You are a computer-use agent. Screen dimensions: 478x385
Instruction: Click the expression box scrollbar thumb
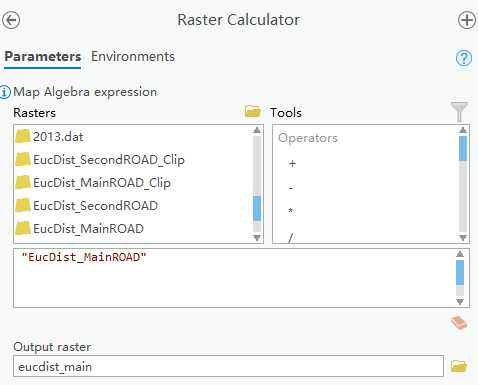460,273
